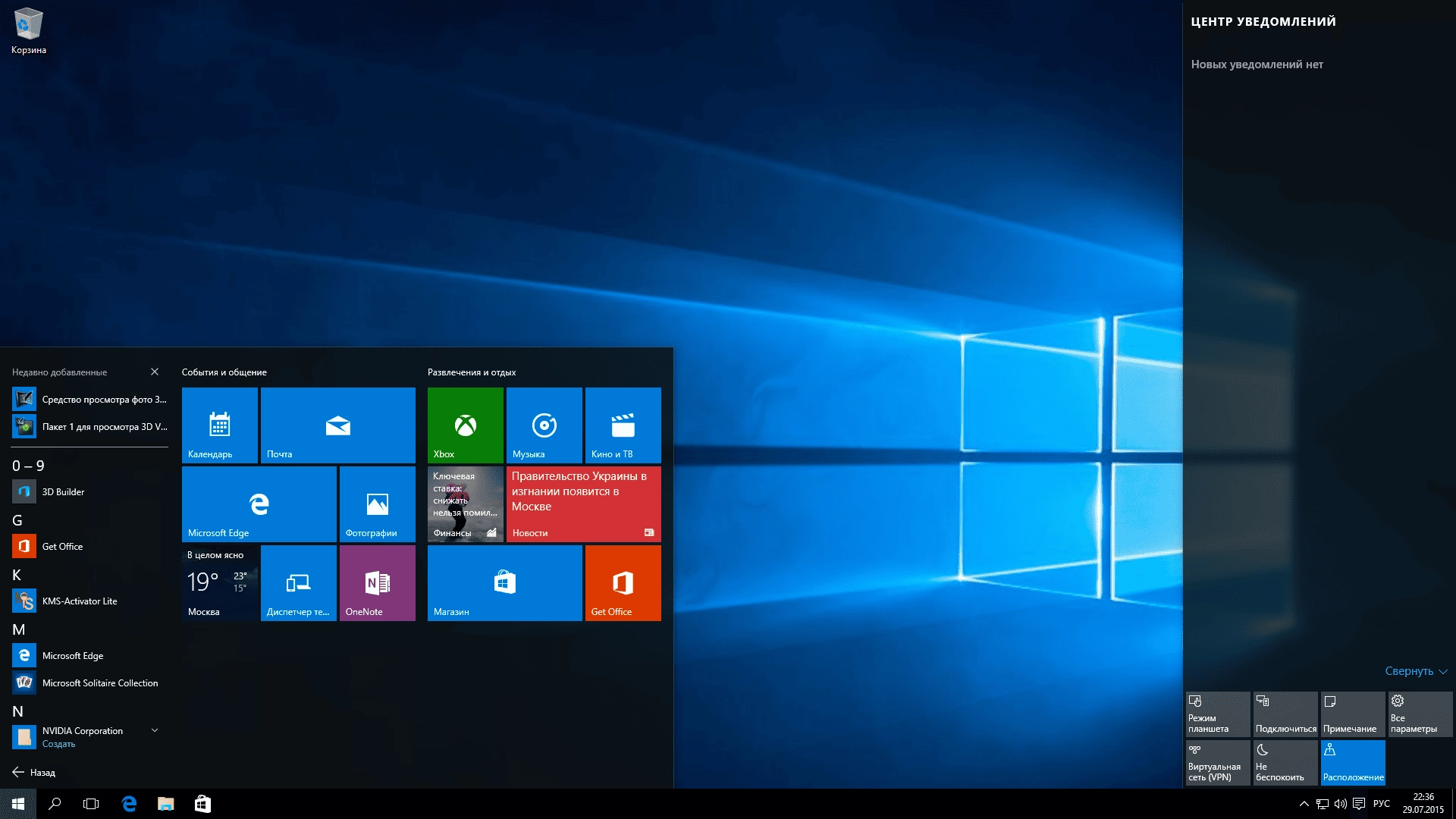The width and height of the screenshot is (1456, 819).
Task: Toggle the VPN quick action
Action: pos(1218,763)
